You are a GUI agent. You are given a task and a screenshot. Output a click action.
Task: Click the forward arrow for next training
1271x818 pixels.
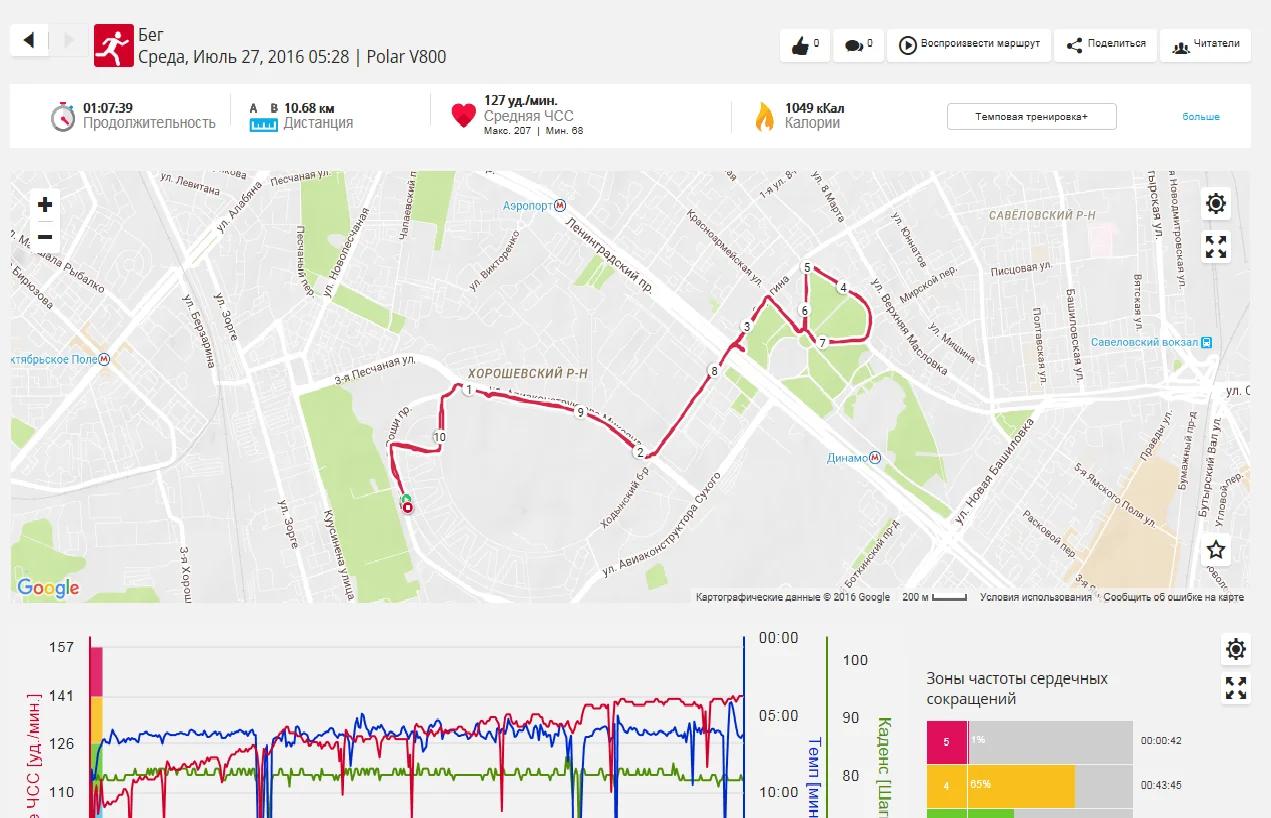67,40
